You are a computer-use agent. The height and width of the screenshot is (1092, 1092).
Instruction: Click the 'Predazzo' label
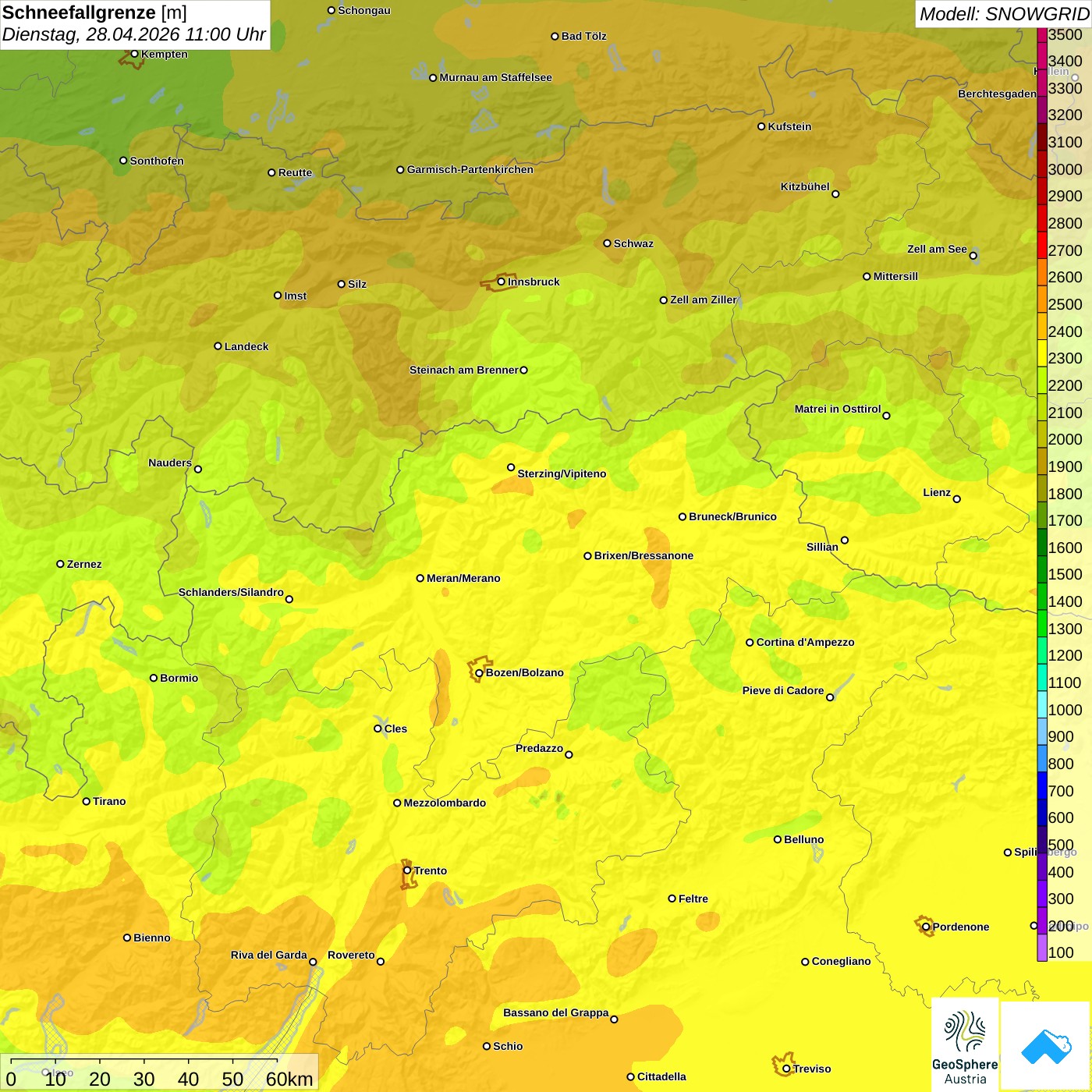[539, 748]
